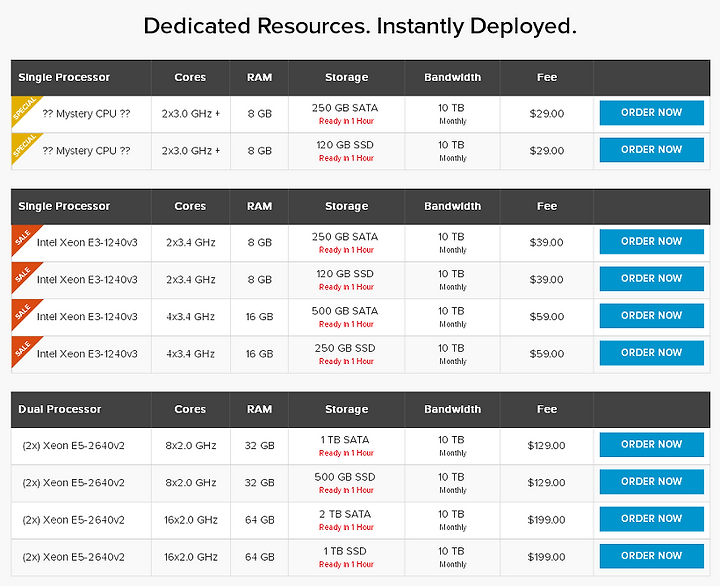The height and width of the screenshot is (586, 720).
Task: Click 'Bandwidth' header in Dual Processor table
Action: [x=452, y=409]
